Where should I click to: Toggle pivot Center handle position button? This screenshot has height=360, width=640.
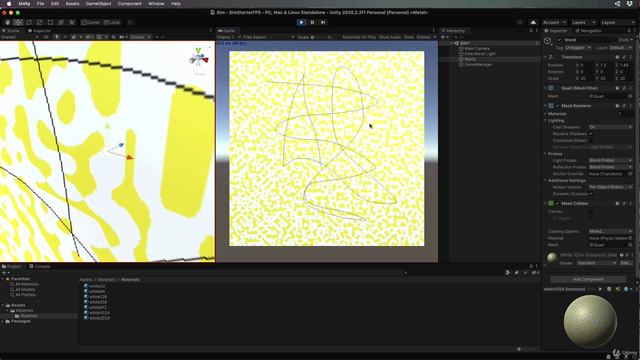91,22
